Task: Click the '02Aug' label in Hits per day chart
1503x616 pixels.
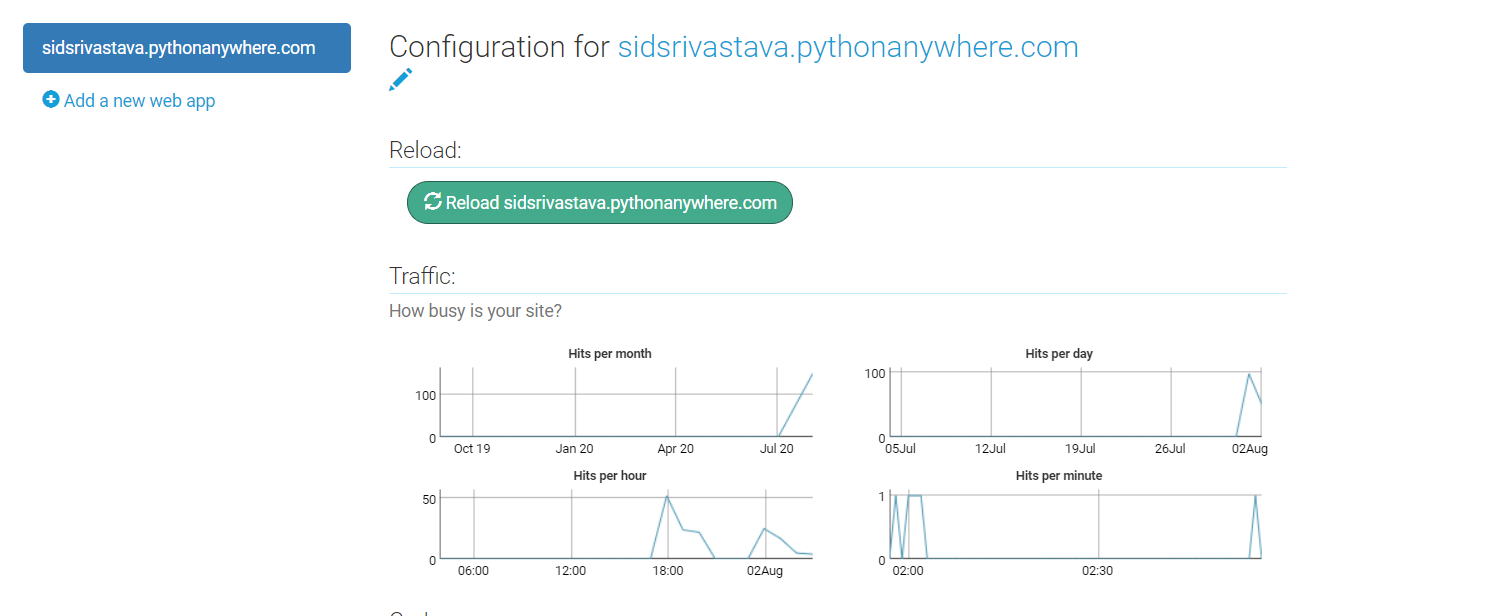Action: [x=1250, y=449]
